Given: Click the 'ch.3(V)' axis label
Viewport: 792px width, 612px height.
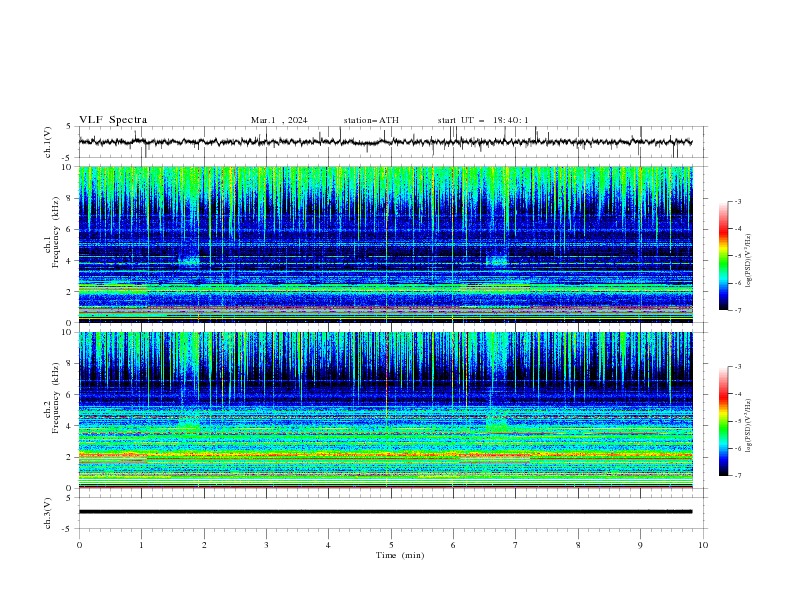Looking at the screenshot, I should coord(48,513).
